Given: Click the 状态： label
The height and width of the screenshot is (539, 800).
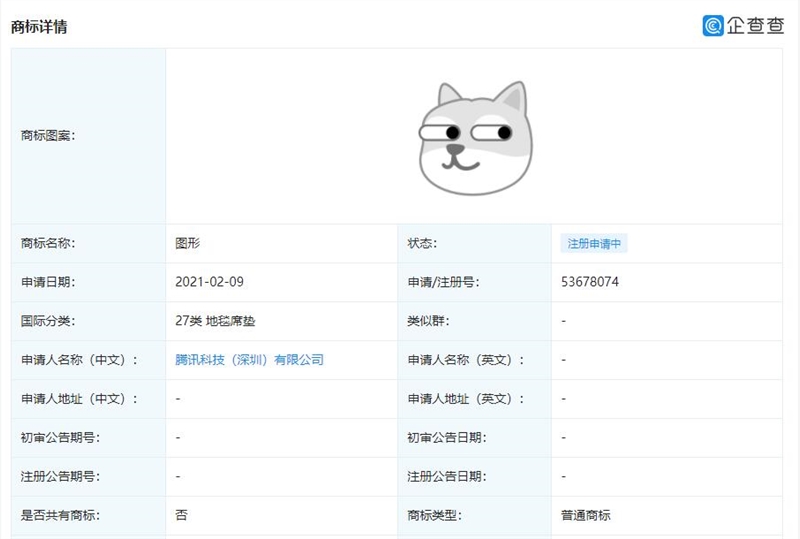Looking at the screenshot, I should click(x=422, y=243).
